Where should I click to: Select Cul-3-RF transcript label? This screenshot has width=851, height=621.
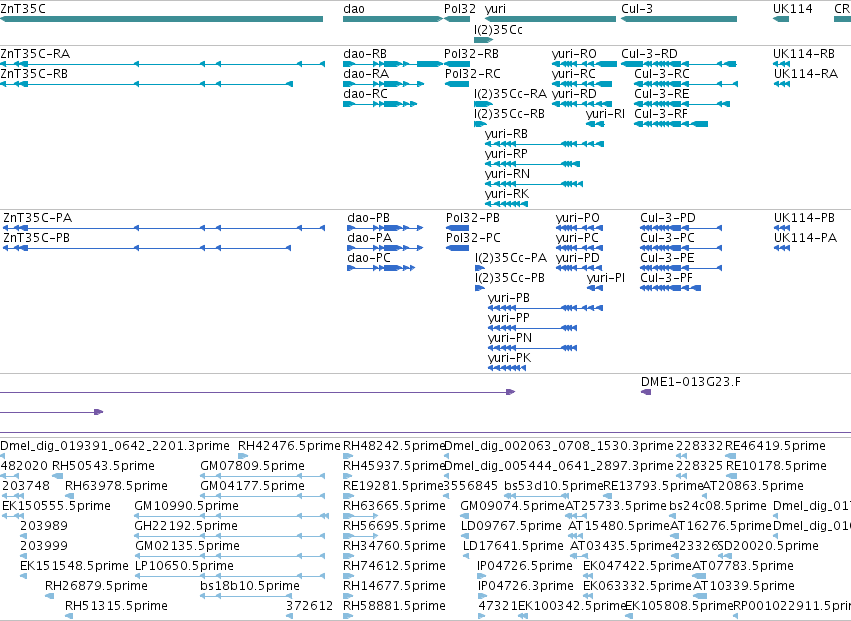pos(661,113)
